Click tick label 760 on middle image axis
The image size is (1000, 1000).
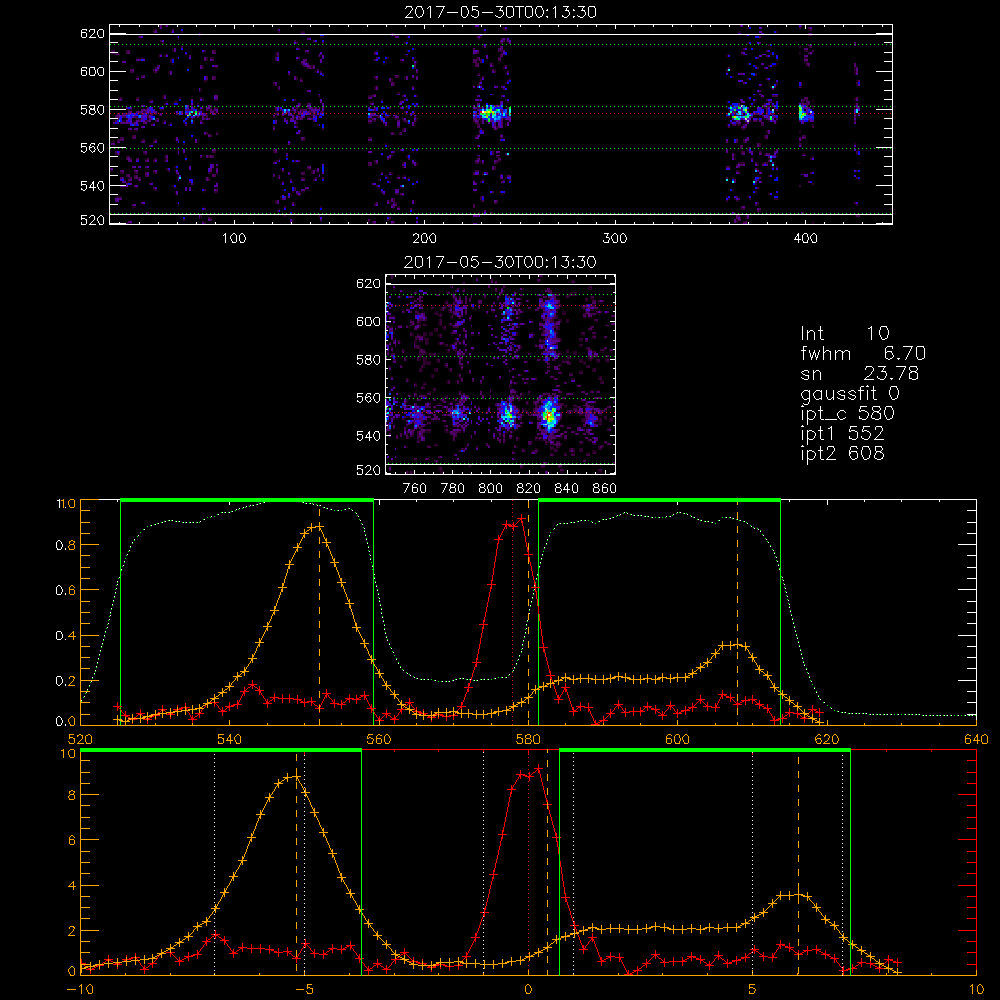[415, 489]
